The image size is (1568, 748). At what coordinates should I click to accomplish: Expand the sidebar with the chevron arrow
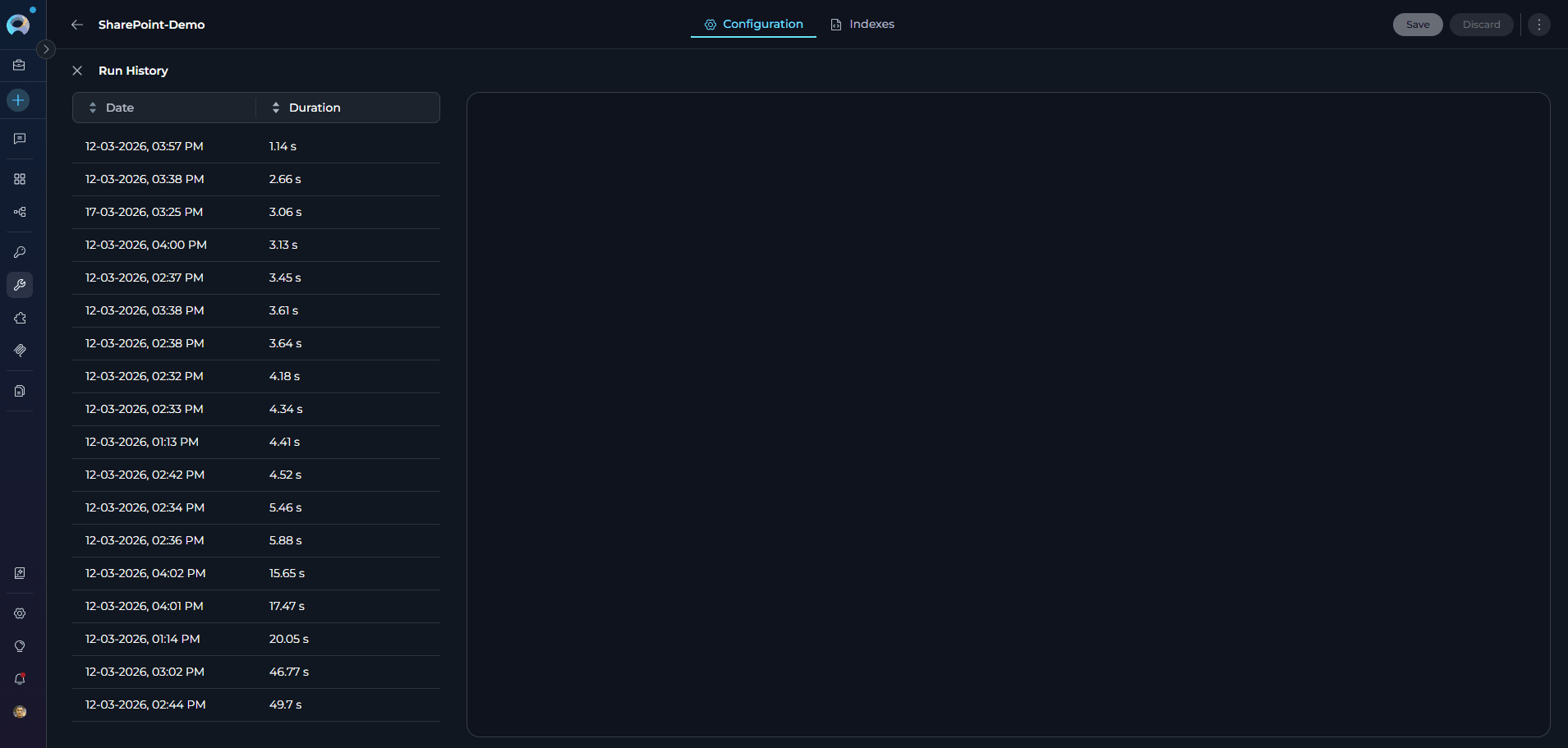point(46,49)
